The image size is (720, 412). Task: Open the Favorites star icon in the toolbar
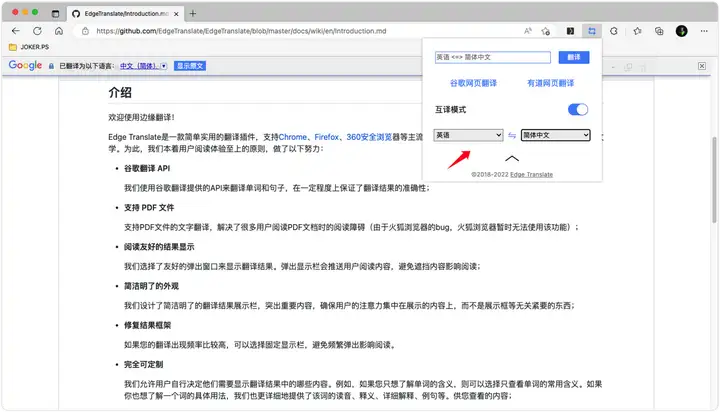(637, 31)
